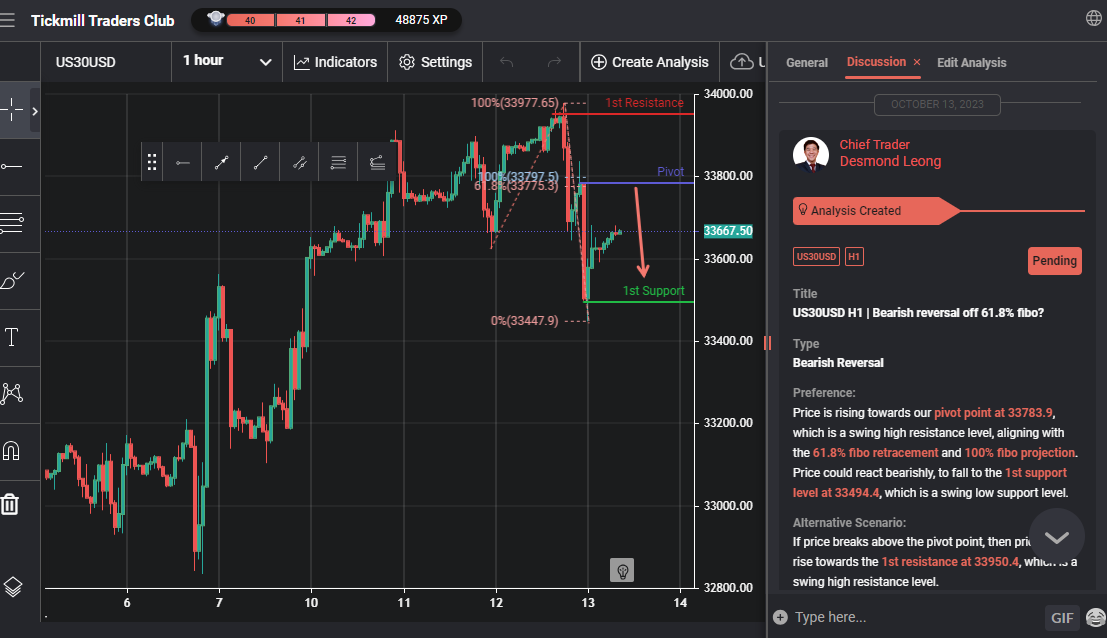Select the line drawing tool in sidebar
Viewport: 1107px width, 638px height.
(12, 167)
